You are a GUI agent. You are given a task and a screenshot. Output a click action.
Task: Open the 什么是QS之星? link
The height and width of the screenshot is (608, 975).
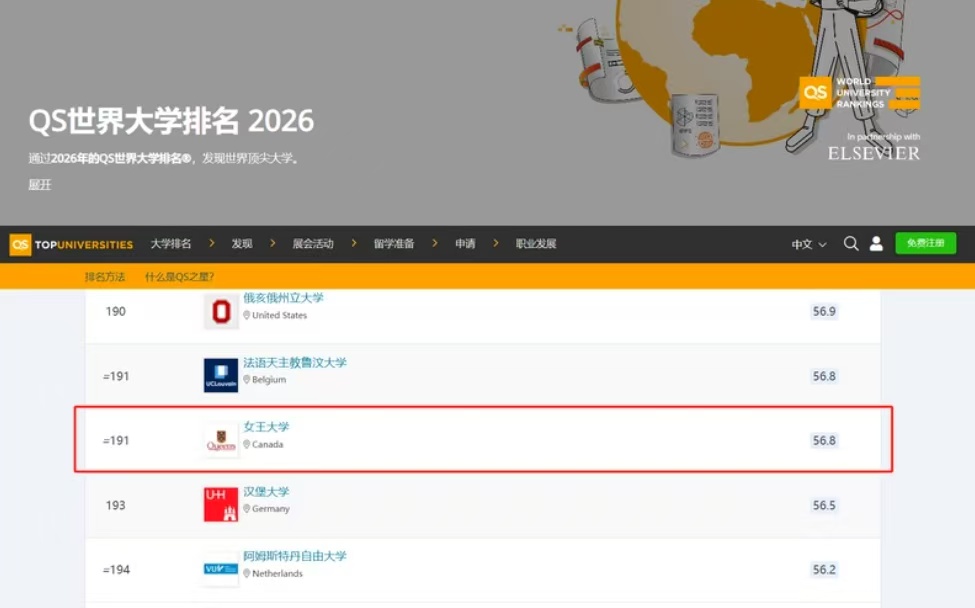click(x=179, y=277)
